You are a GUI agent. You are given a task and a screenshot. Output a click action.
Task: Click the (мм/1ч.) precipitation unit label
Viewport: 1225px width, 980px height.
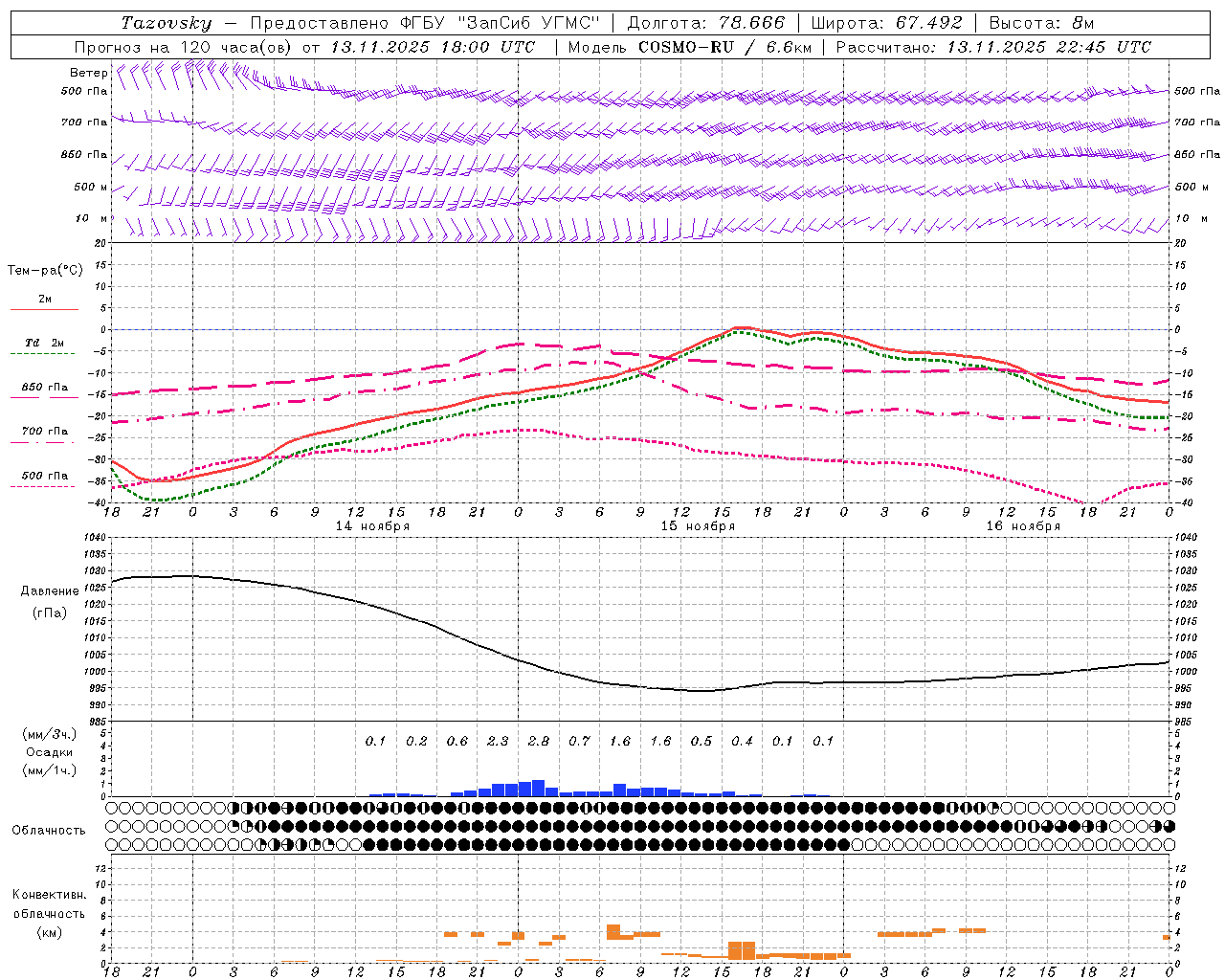[x=50, y=770]
